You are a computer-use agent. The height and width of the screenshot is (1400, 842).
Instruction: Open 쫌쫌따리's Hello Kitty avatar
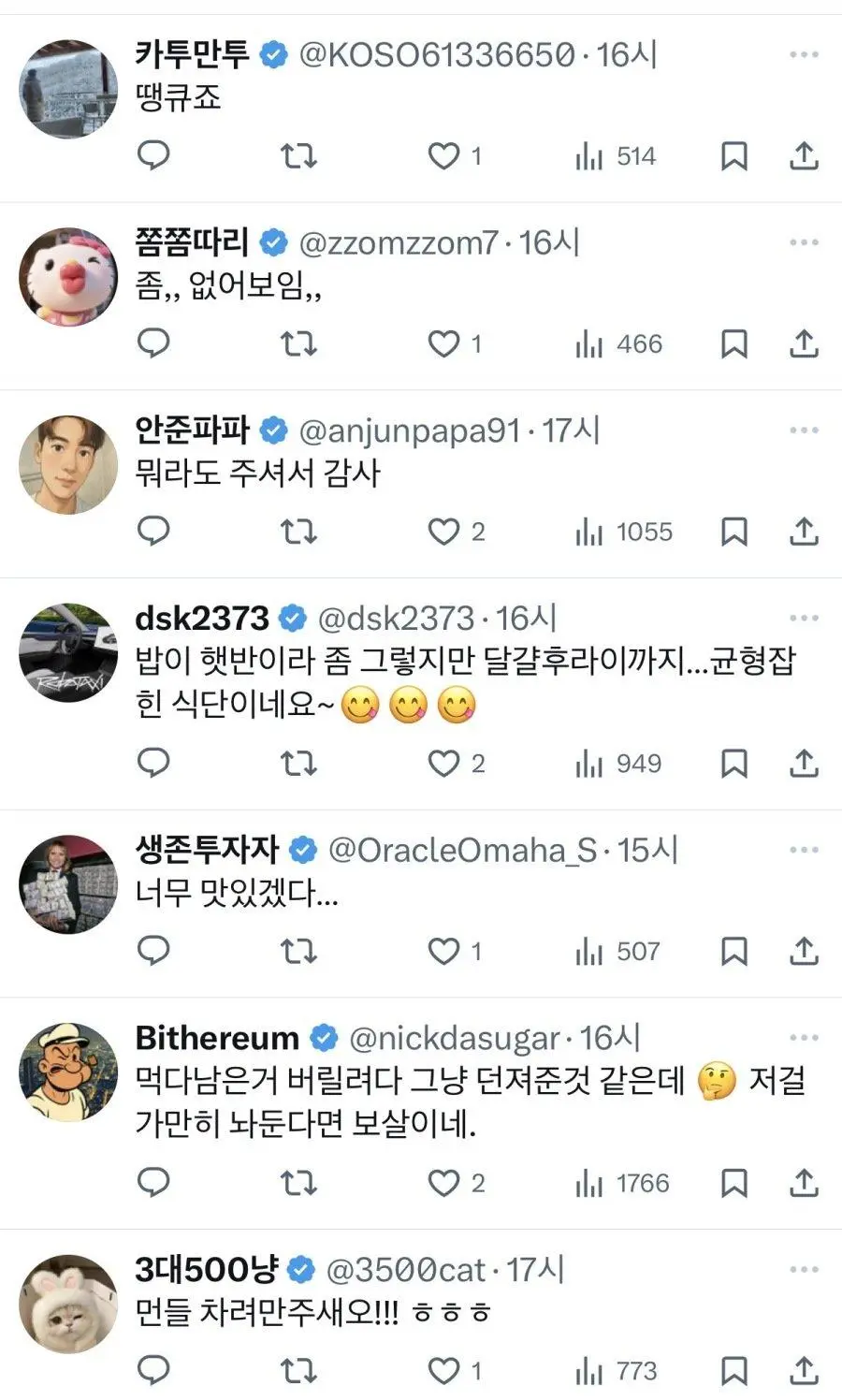pos(68,277)
